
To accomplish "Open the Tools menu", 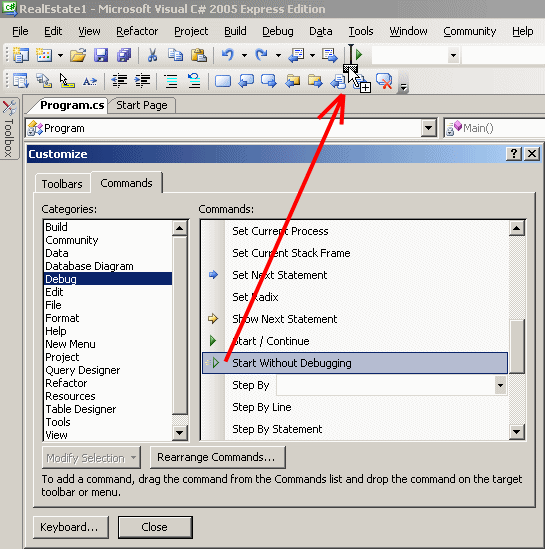I will coord(361,31).
